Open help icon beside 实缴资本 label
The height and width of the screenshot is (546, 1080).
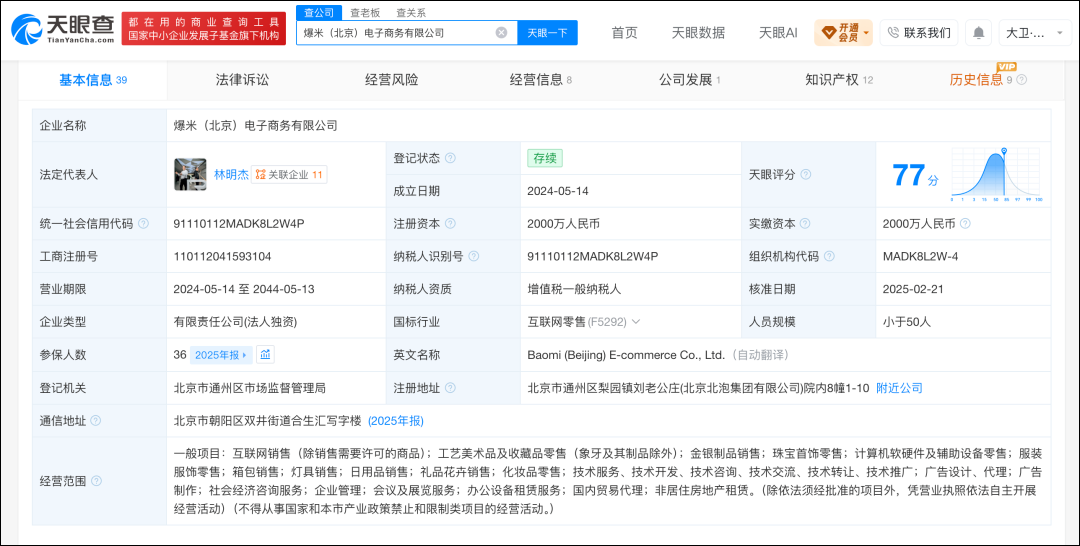[804, 224]
